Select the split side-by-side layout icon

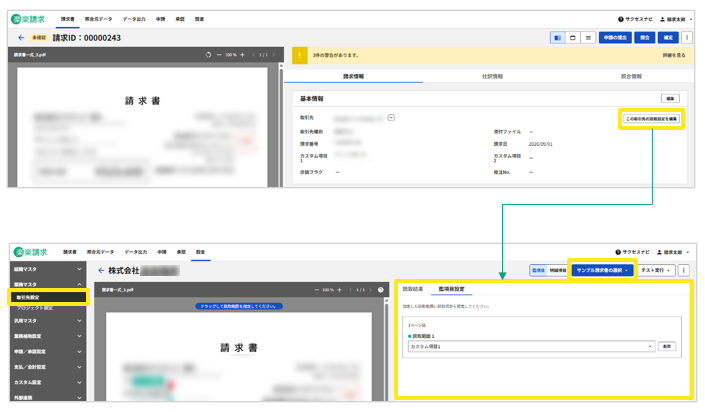click(558, 38)
